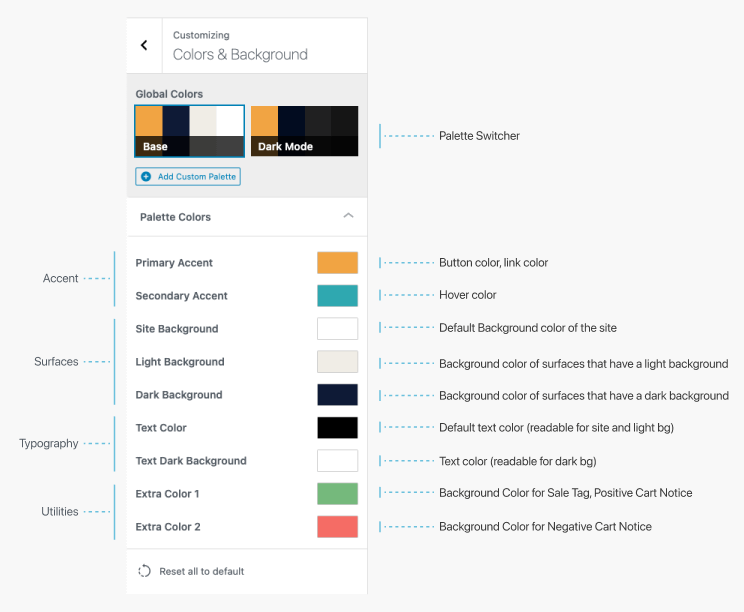Click Reset all to default
Screen dimensions: 744x612
201,571
